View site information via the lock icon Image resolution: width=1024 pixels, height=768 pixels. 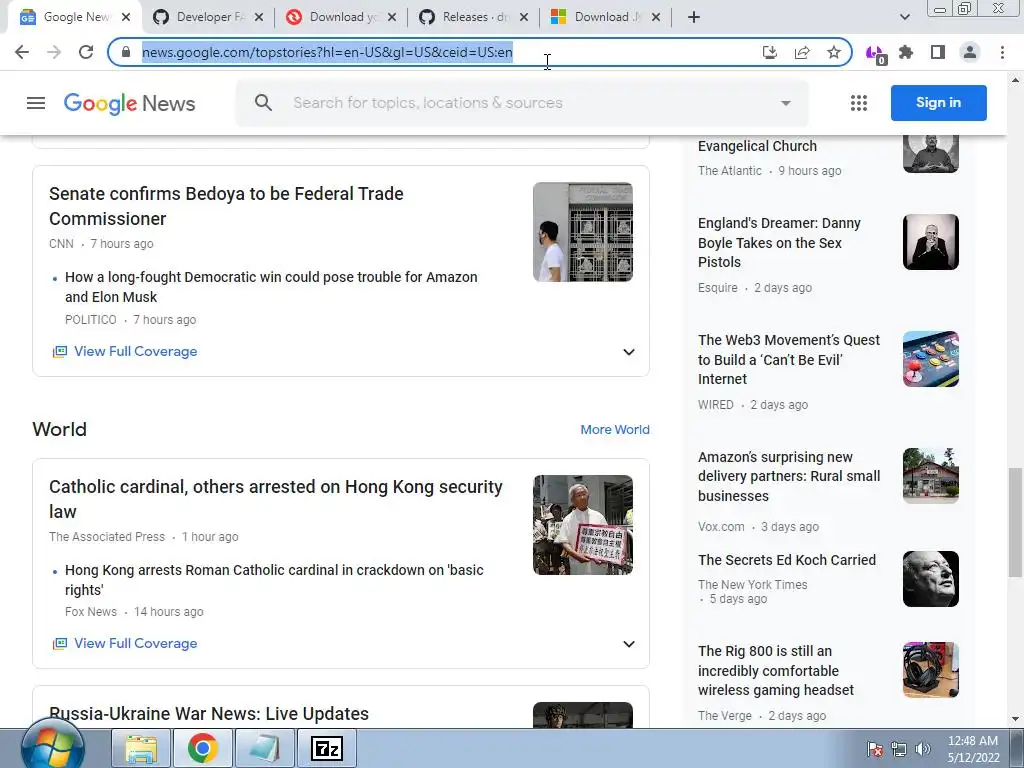[126, 52]
